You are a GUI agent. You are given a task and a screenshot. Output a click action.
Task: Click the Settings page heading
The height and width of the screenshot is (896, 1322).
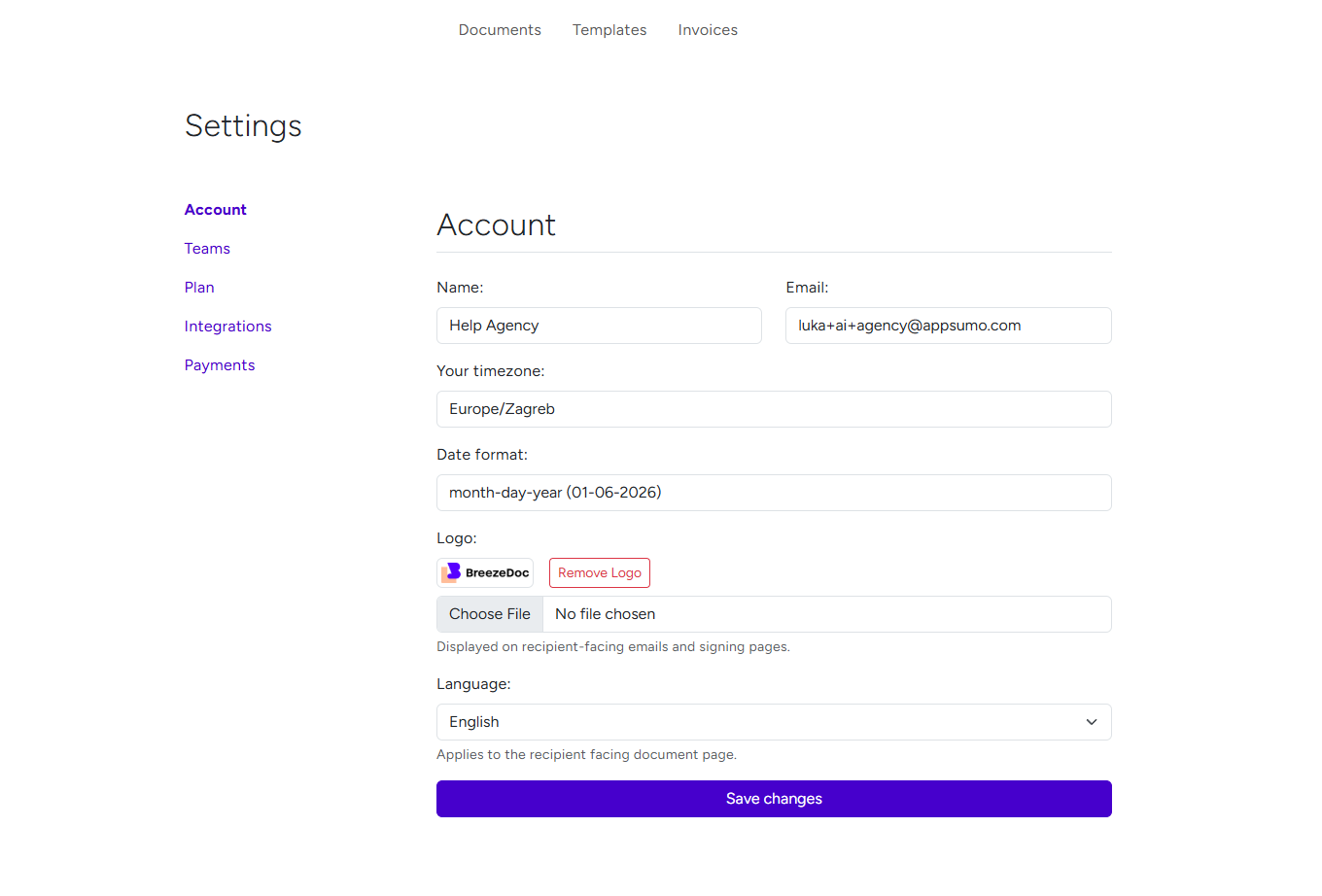[243, 125]
